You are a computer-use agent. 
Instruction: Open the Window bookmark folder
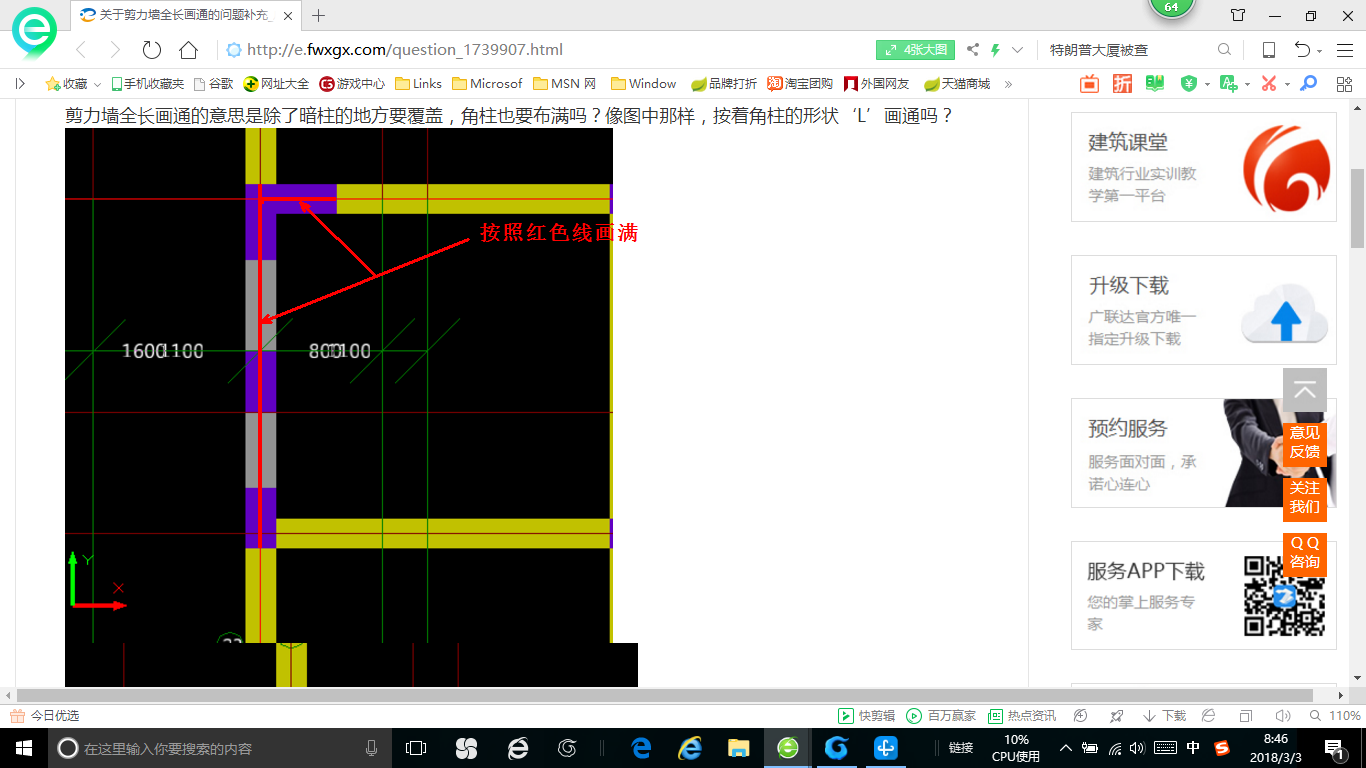[x=643, y=84]
